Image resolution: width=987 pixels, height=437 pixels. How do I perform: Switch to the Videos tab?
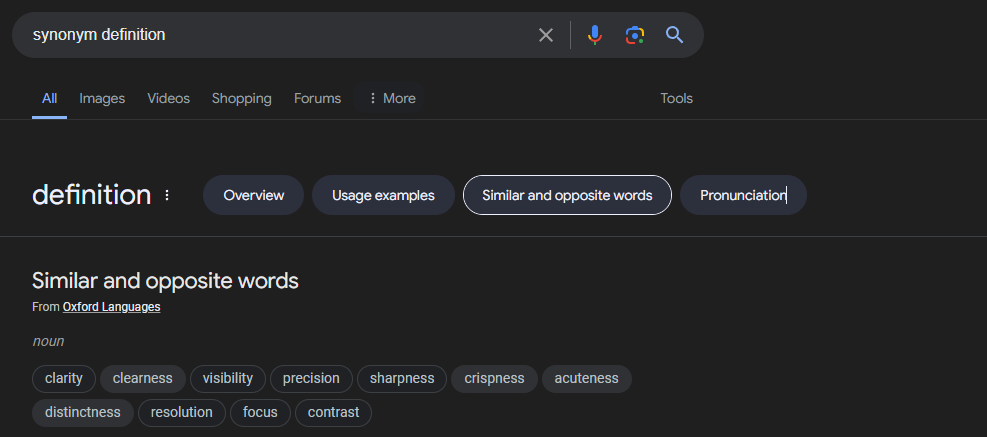[x=168, y=98]
